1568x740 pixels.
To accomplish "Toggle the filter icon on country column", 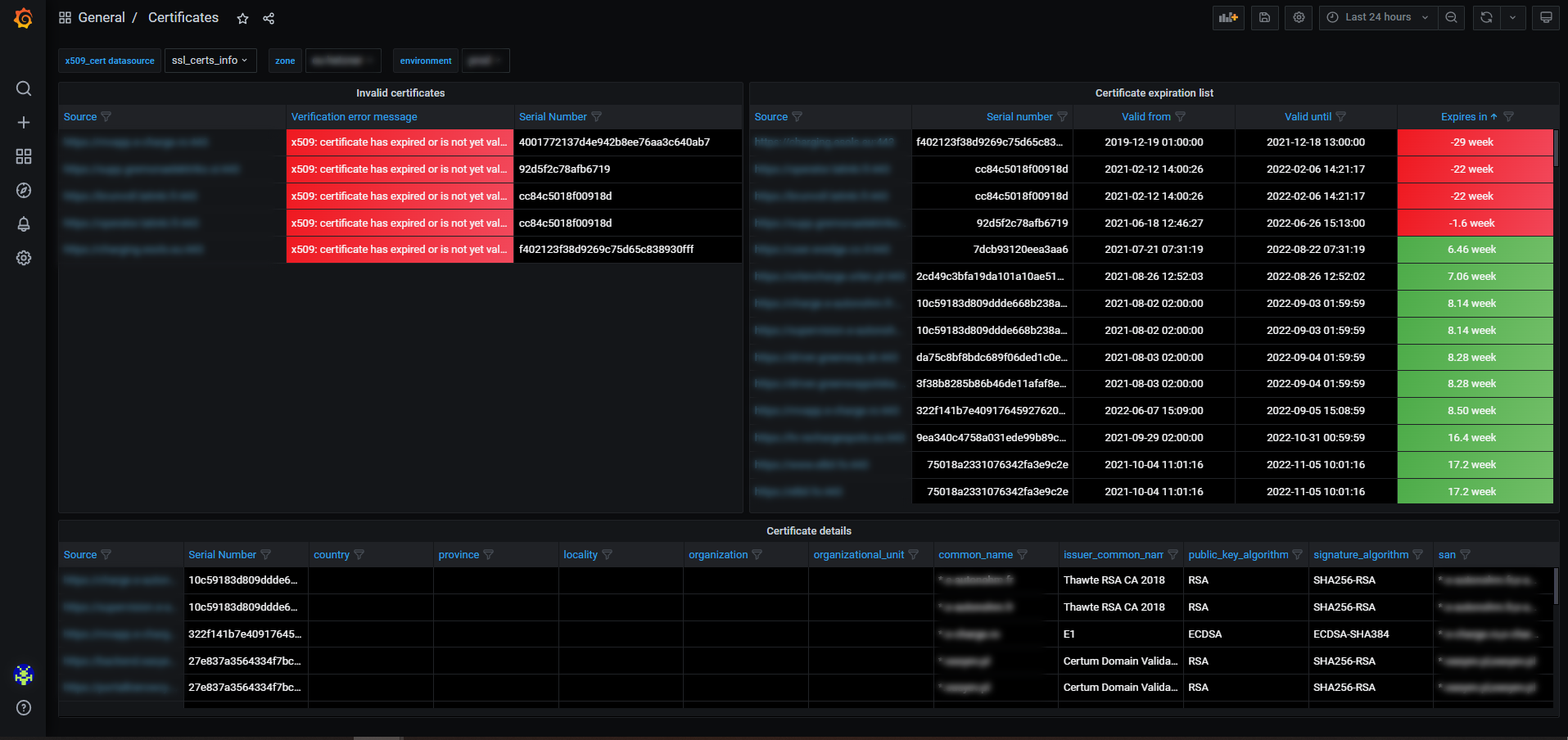I will pyautogui.click(x=359, y=555).
